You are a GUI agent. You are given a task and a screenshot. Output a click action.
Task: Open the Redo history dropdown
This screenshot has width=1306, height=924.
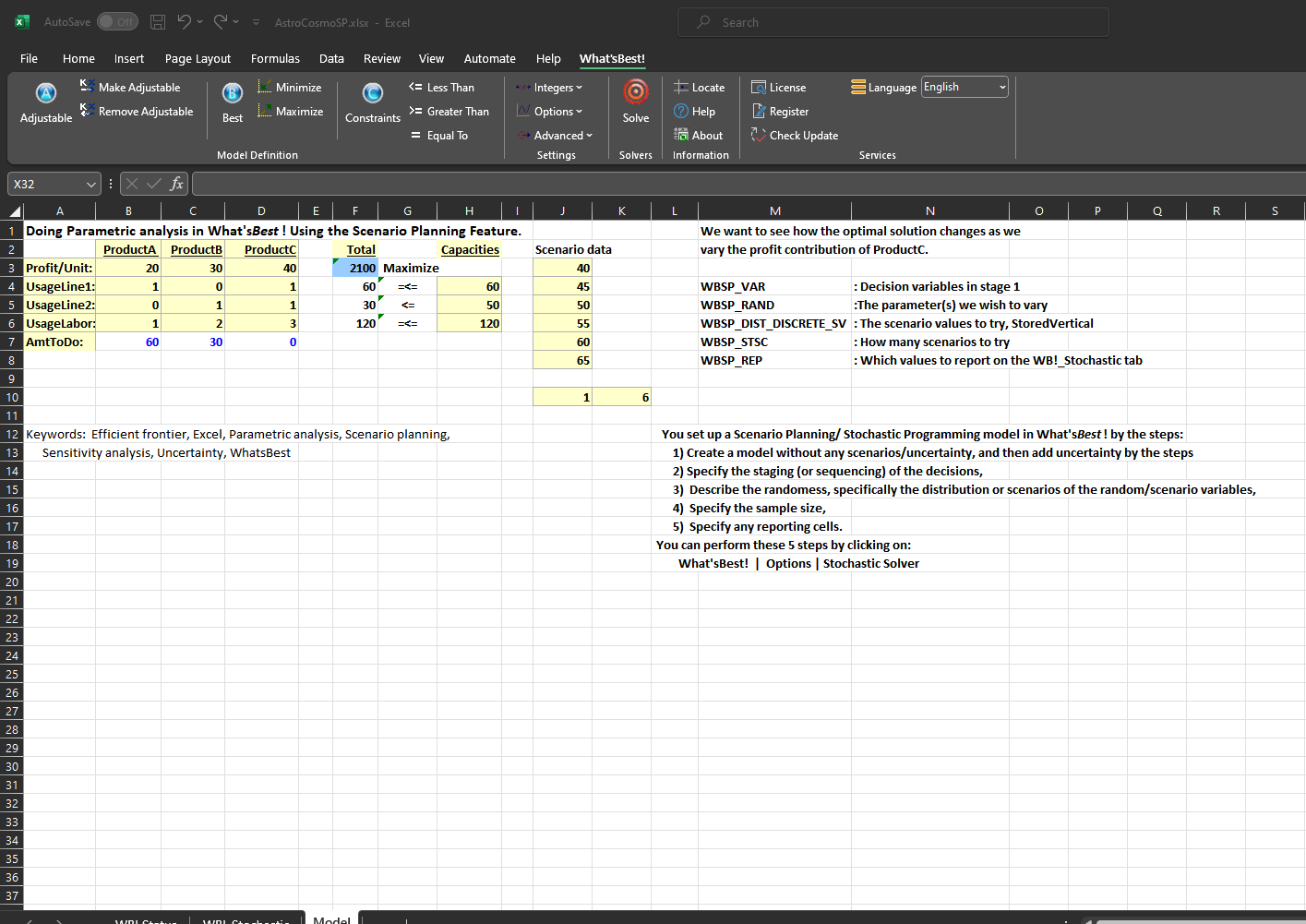(235, 21)
